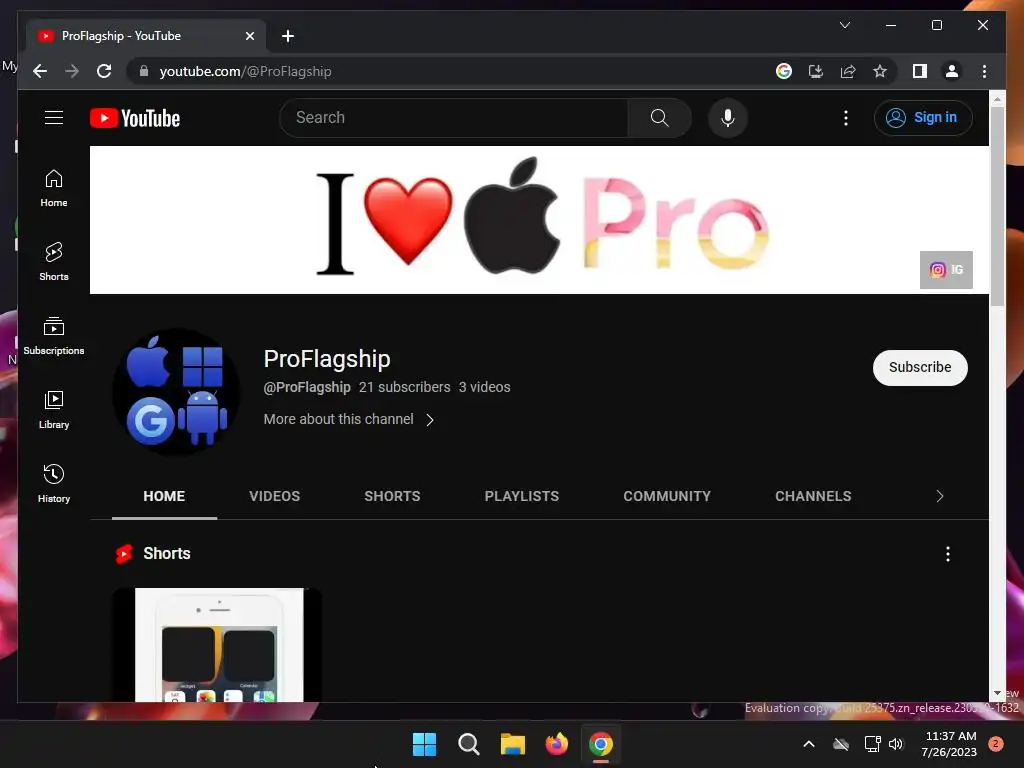Open a new Chrome tab
The image size is (1024, 768).
point(287,36)
